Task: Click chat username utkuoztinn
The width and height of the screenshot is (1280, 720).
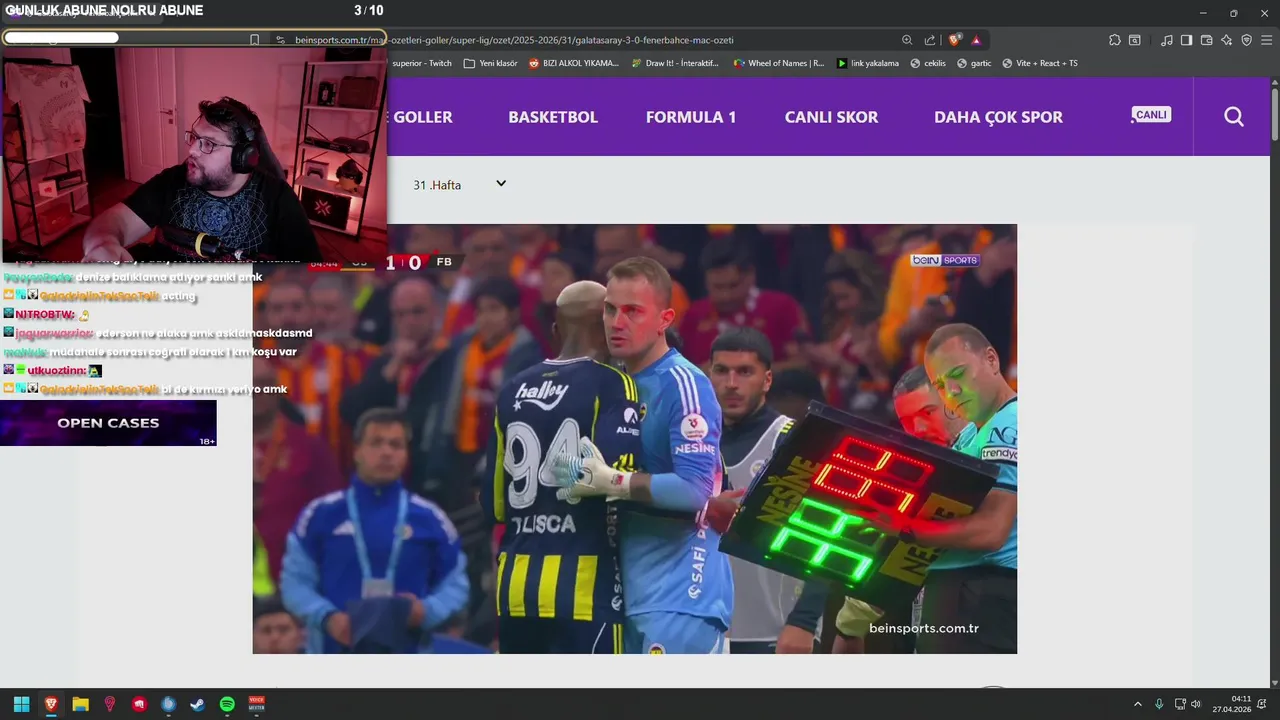Action: [x=56, y=370]
